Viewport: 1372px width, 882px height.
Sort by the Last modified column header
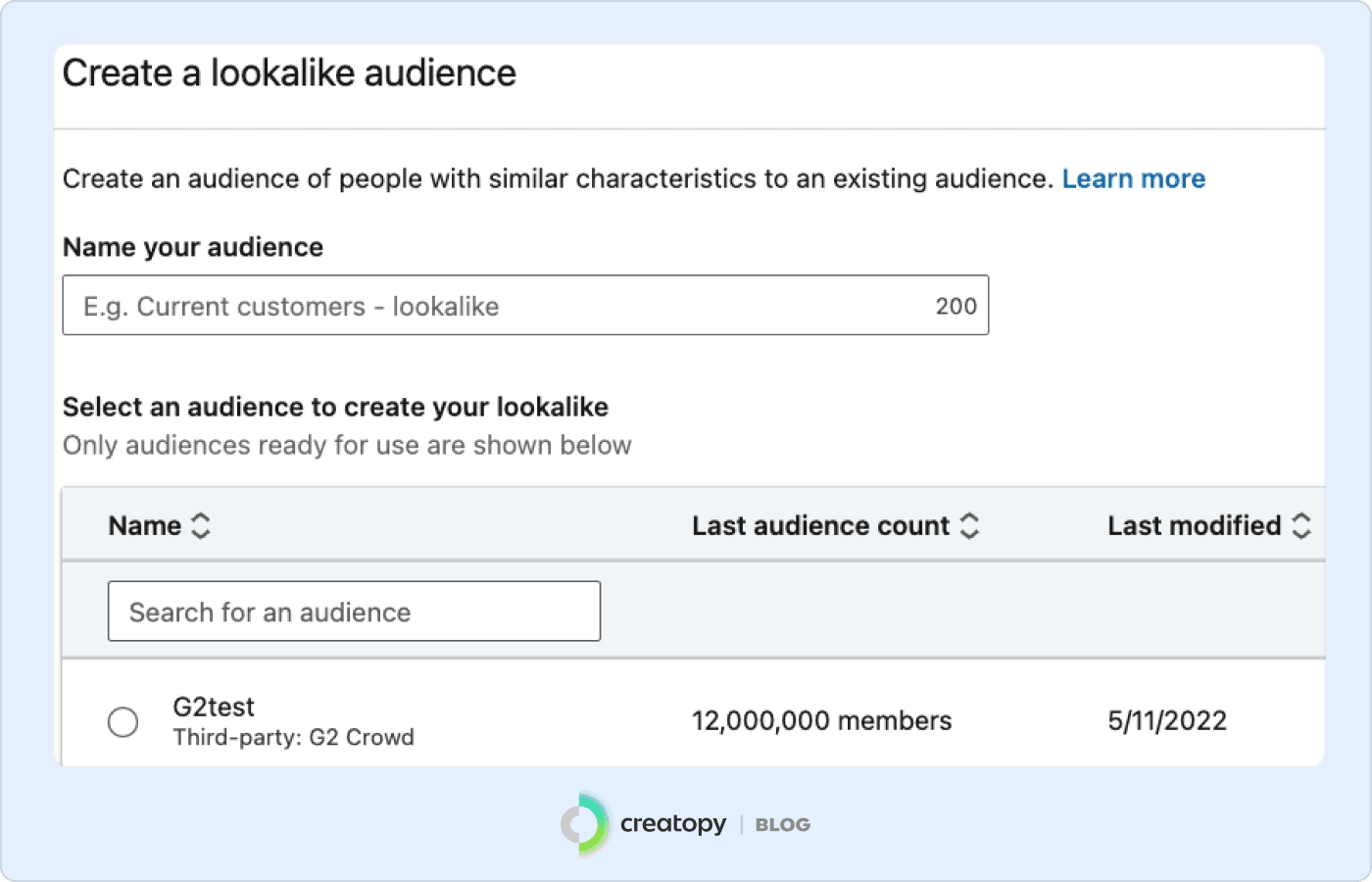point(1194,526)
